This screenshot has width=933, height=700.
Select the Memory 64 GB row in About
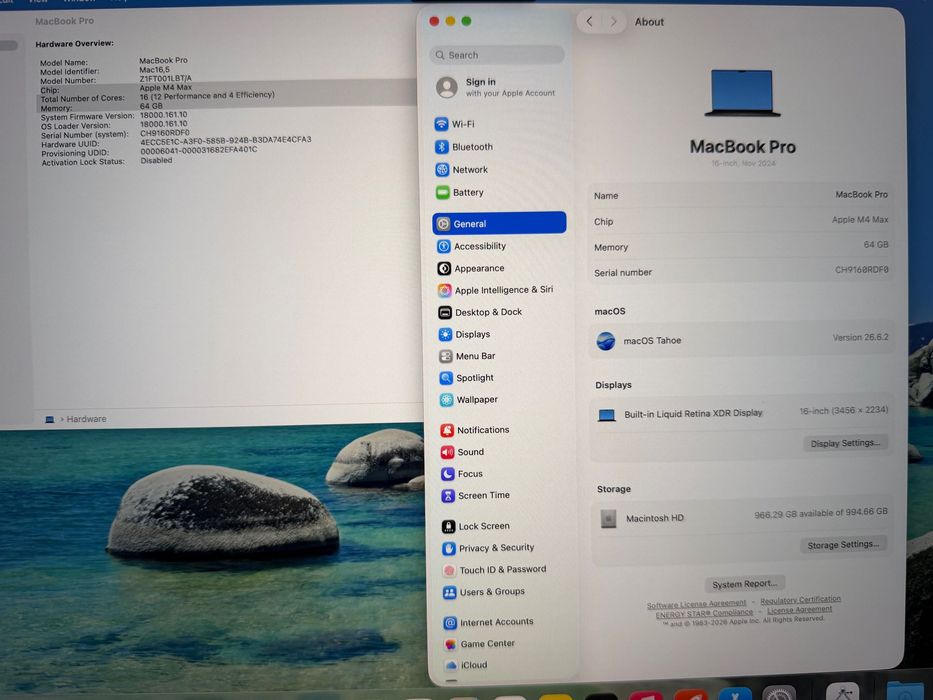(741, 246)
